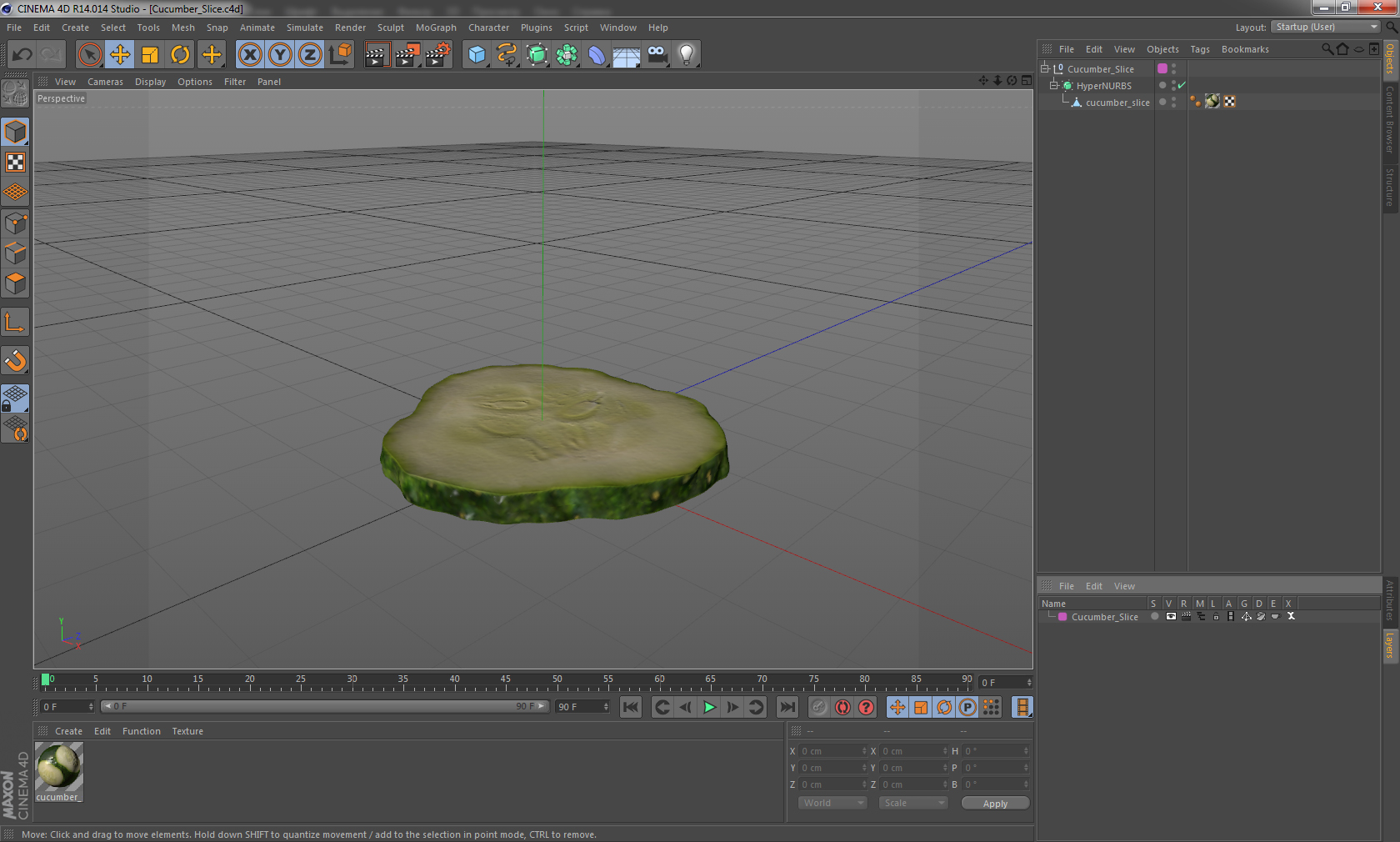Render active view
Viewport: 1400px width, 842px height.
(x=377, y=55)
